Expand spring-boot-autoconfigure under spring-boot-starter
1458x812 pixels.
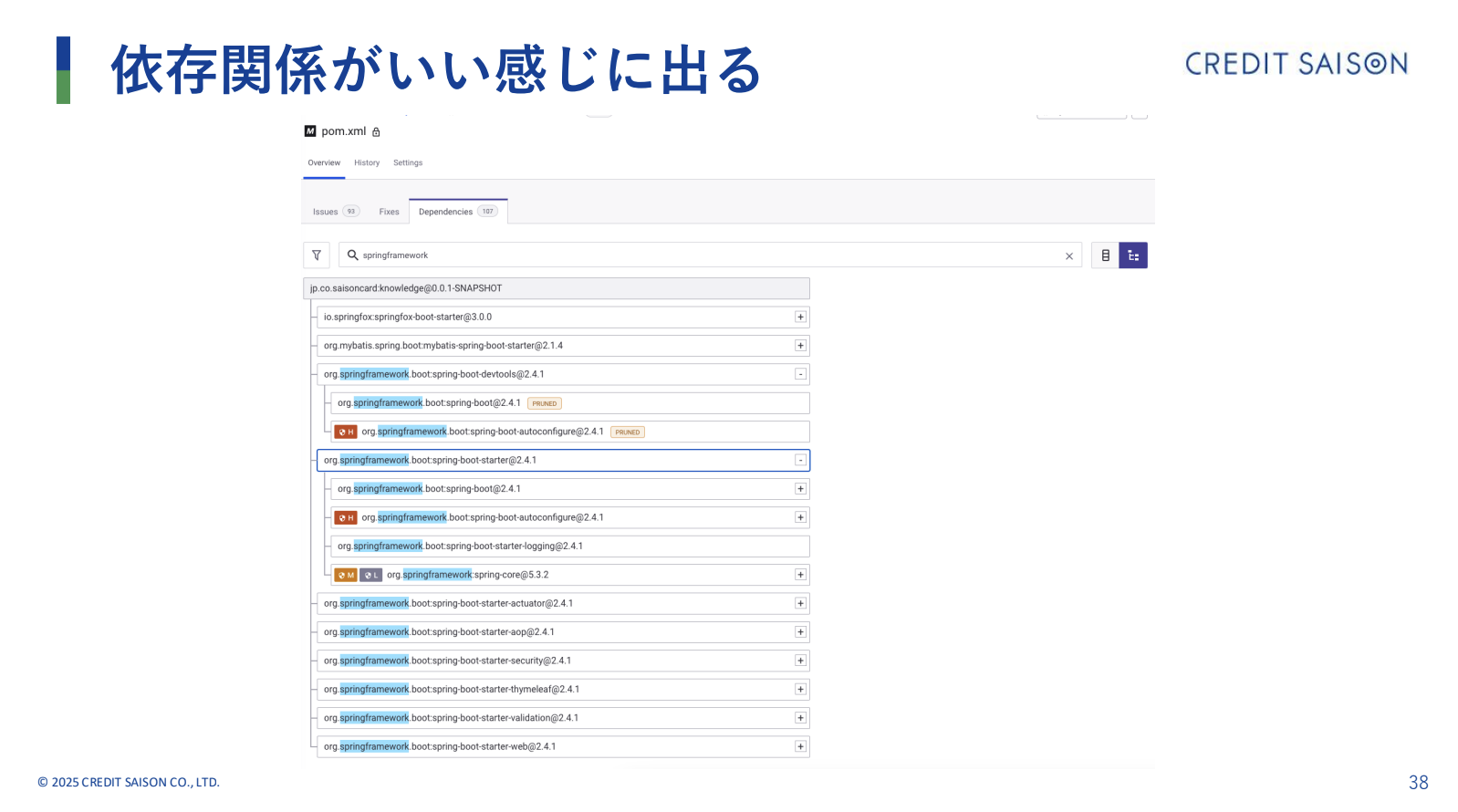pos(800,518)
